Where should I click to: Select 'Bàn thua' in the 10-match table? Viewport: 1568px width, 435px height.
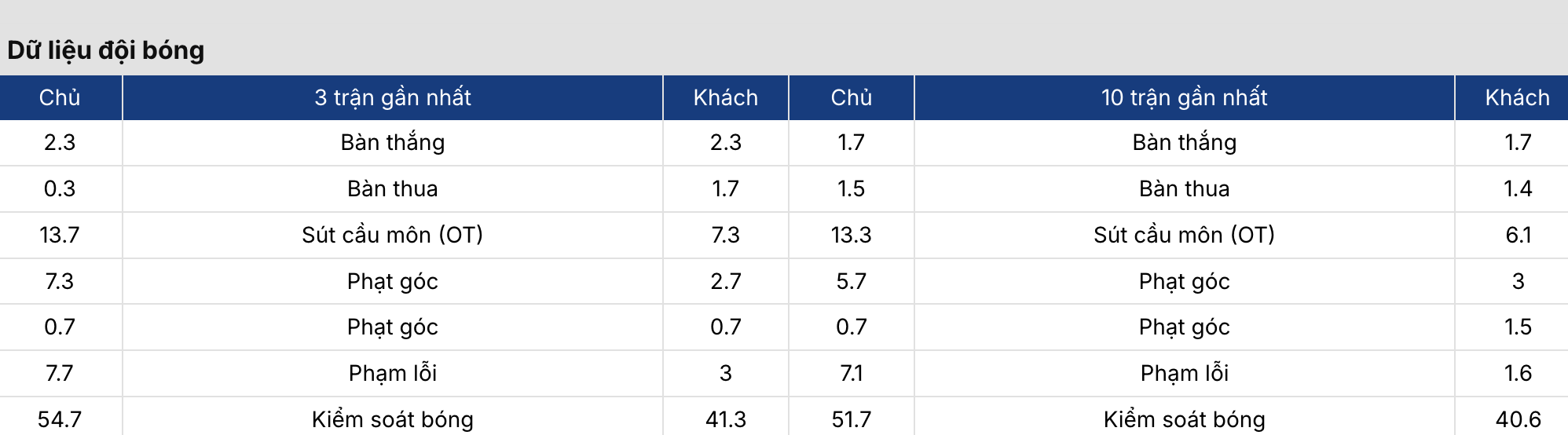1184,188
